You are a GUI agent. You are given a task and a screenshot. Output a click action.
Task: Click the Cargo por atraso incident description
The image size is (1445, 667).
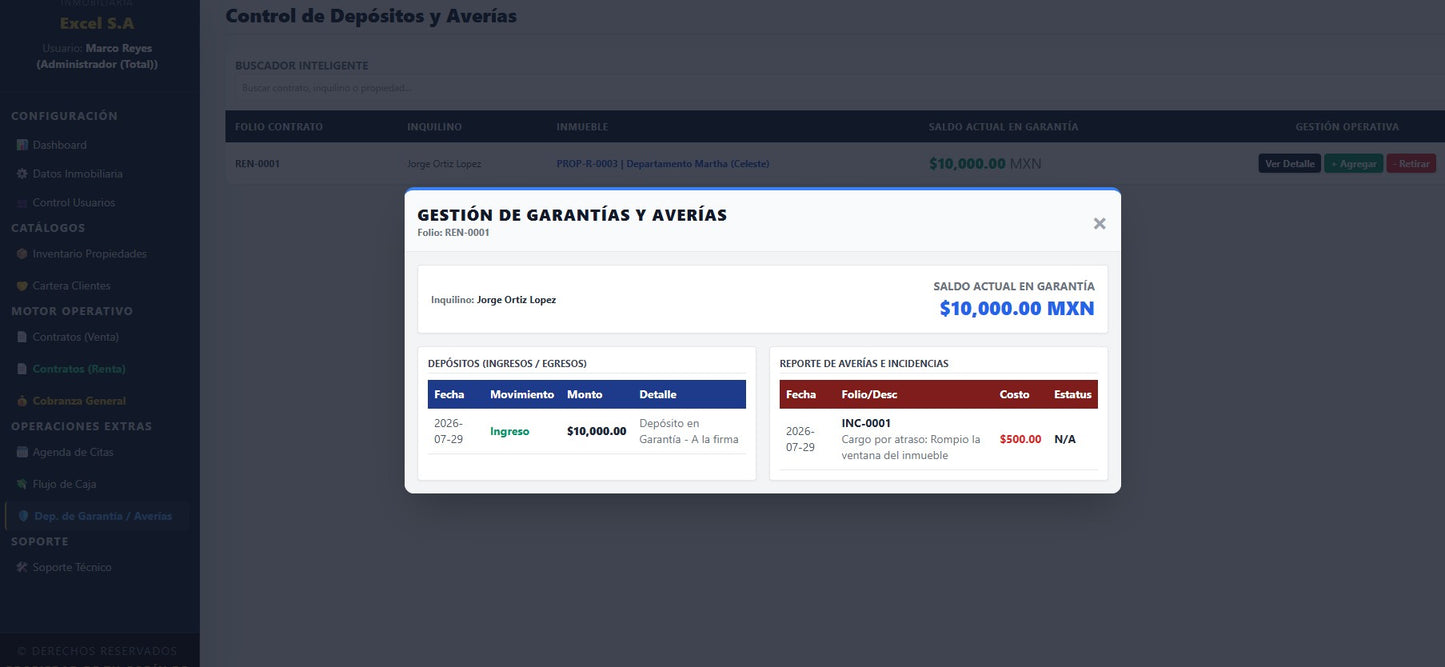click(x=911, y=447)
